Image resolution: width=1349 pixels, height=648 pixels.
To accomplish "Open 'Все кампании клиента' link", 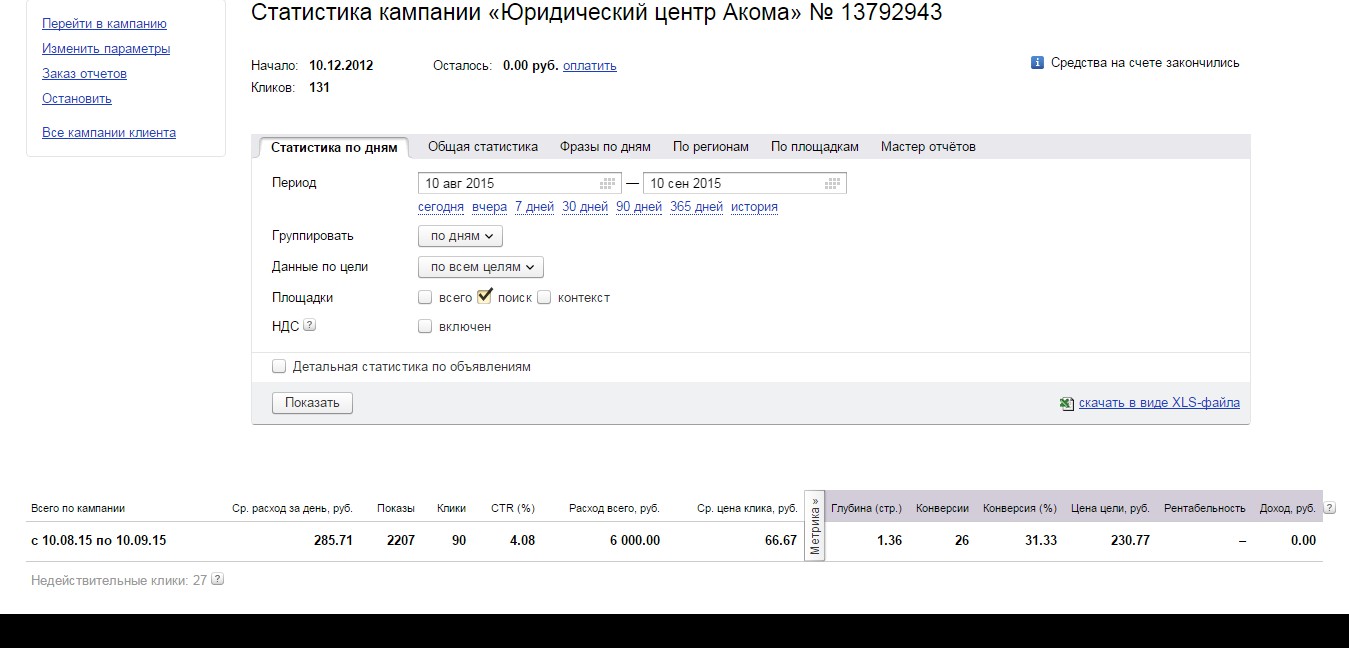I will [x=109, y=133].
